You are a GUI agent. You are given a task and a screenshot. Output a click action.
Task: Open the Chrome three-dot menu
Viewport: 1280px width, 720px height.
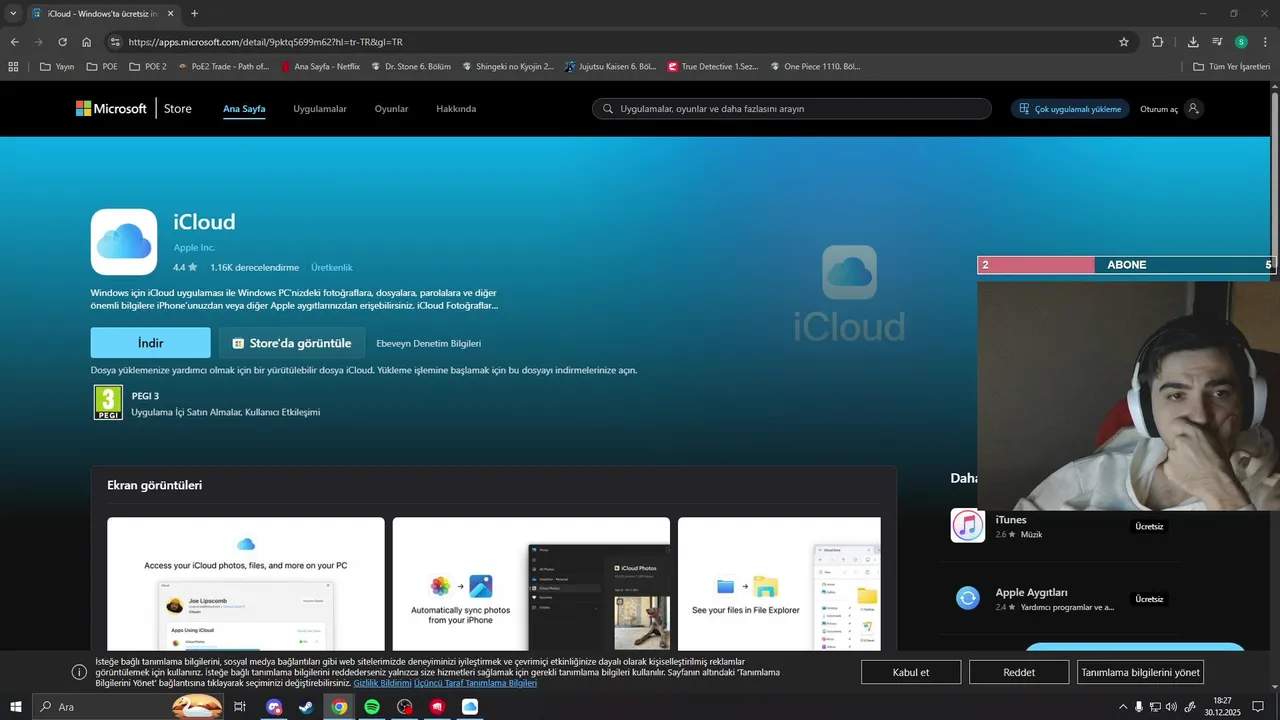point(1265,42)
